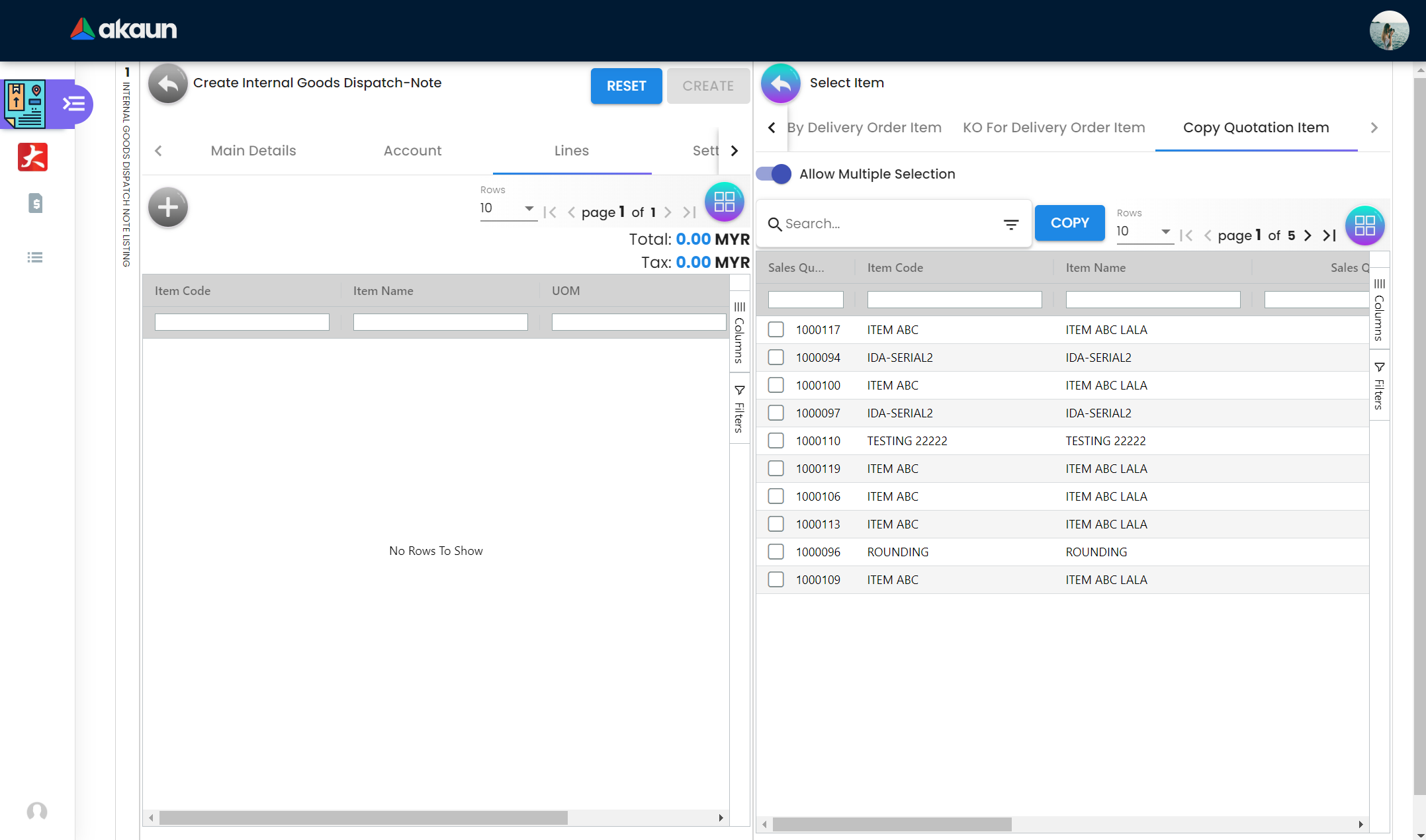This screenshot has width=1426, height=840.
Task: Click grid view icon in Lines panel
Action: pyautogui.click(x=724, y=202)
